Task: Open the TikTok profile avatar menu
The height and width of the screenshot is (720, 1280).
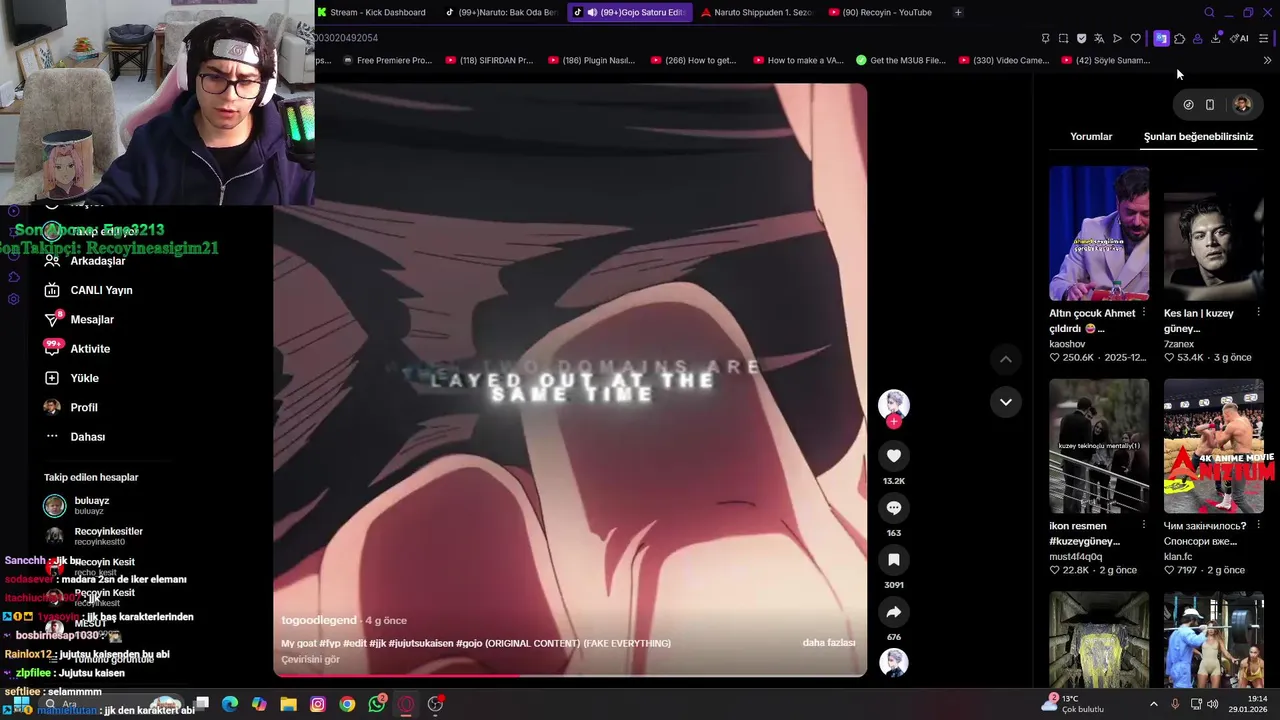Action: click(1242, 104)
